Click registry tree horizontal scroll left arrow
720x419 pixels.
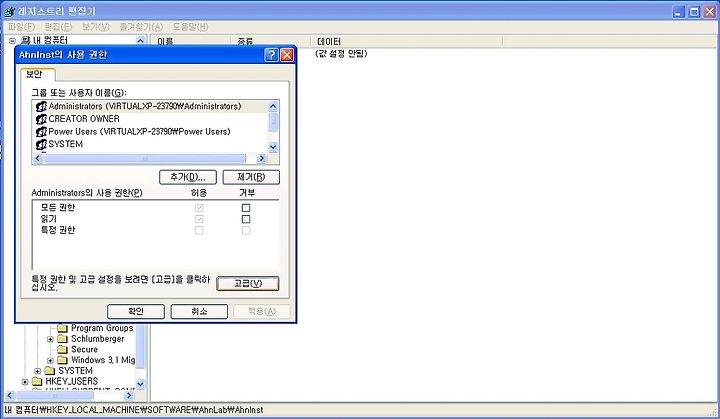point(10,395)
